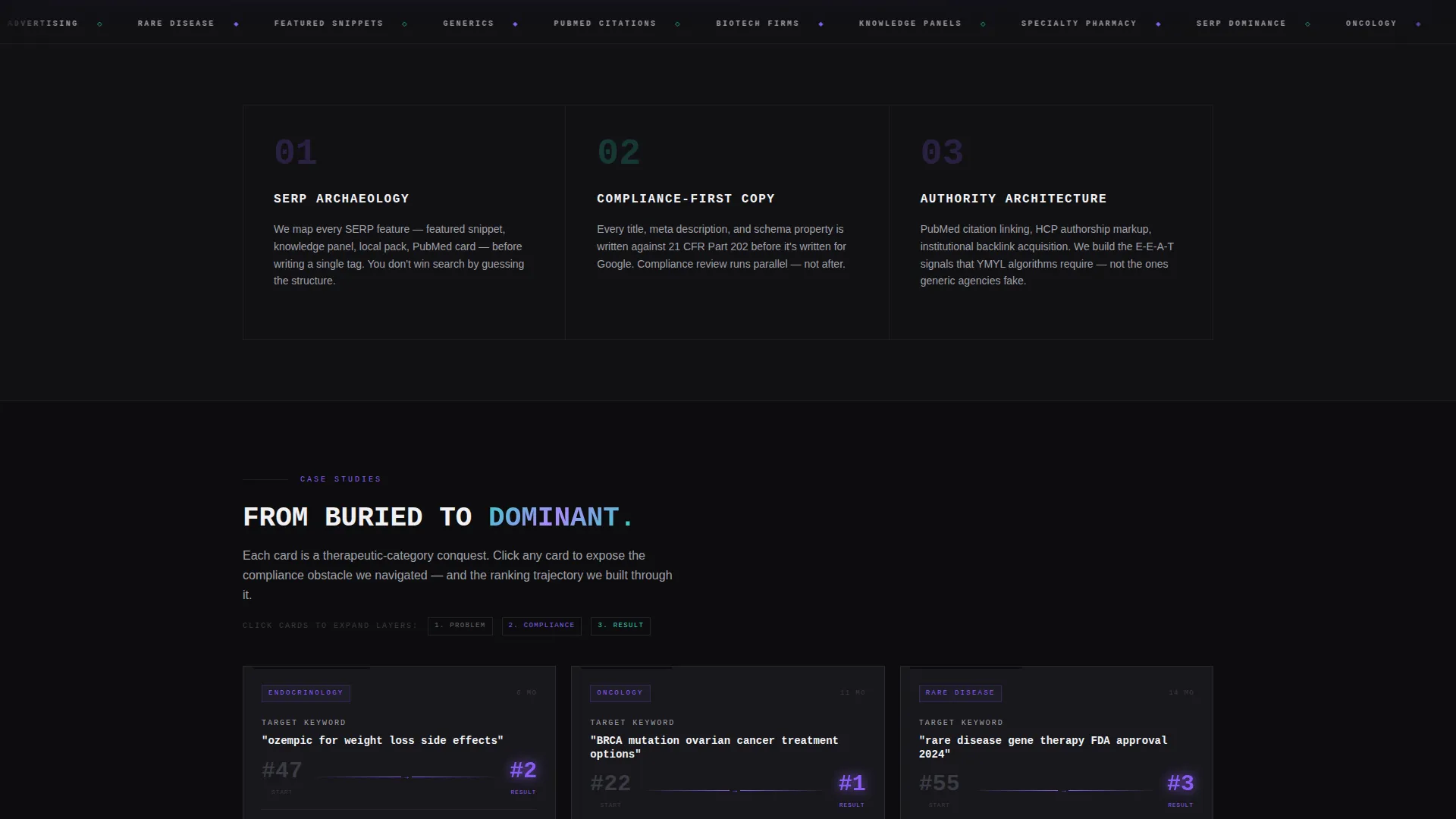Click the '#3' result rank
This screenshot has width=1456, height=819.
pos(1181,783)
